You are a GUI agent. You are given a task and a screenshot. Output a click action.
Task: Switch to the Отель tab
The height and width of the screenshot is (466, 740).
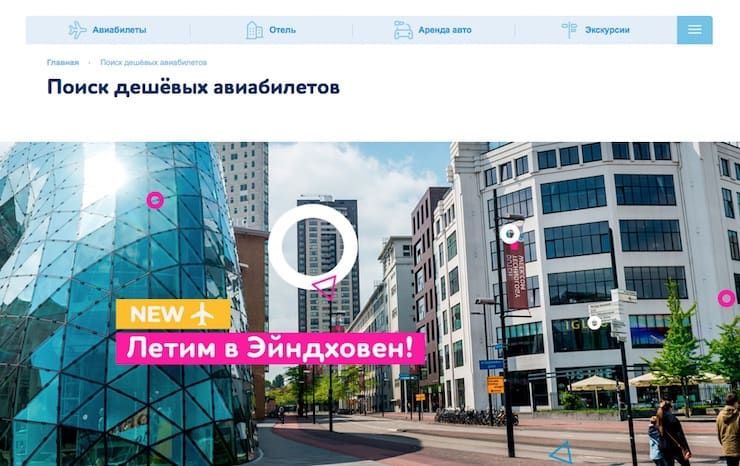[x=271, y=30]
